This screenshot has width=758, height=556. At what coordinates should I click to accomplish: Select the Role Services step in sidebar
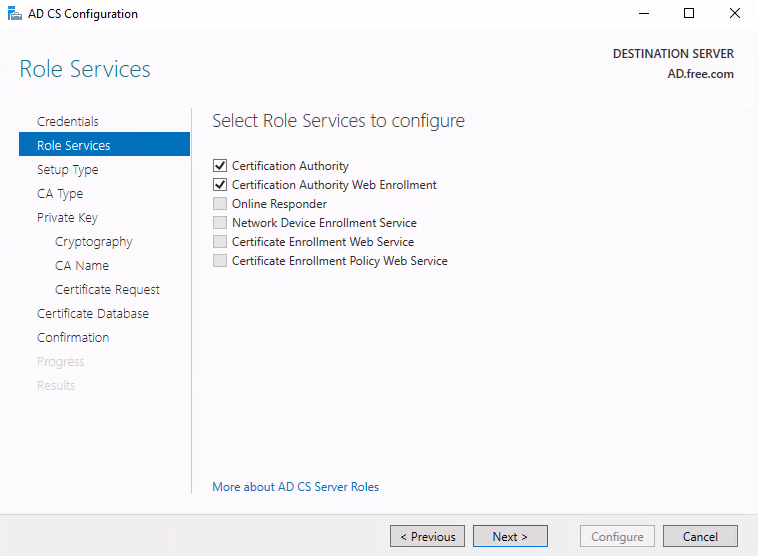tap(104, 145)
